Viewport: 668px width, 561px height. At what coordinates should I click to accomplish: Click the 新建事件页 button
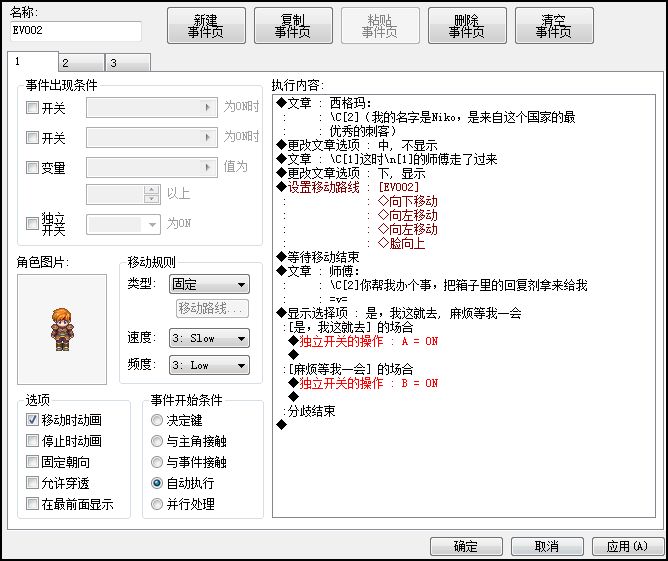pyautogui.click(x=206, y=26)
